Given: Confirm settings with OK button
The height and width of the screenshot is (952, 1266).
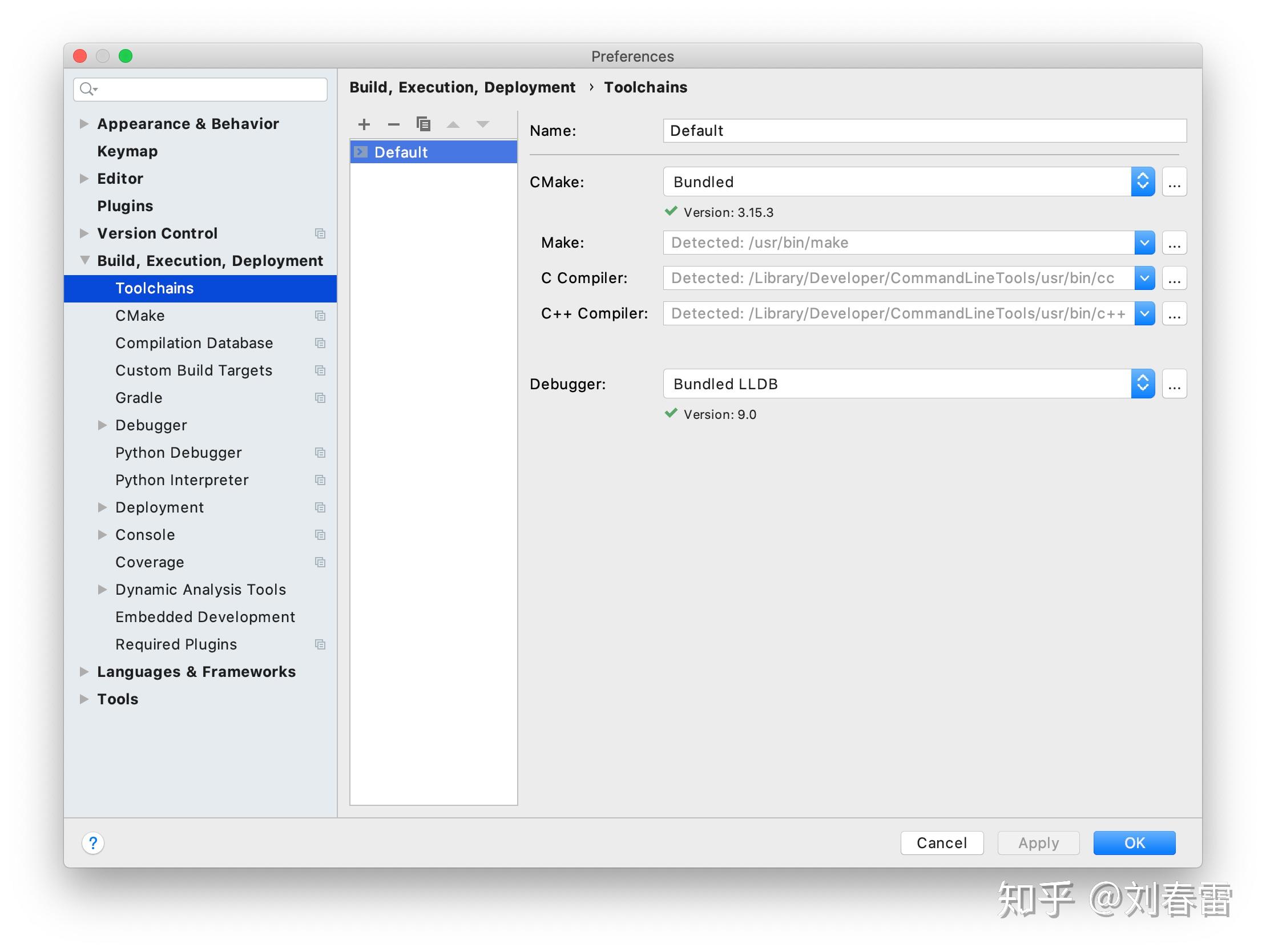Looking at the screenshot, I should click(1134, 843).
